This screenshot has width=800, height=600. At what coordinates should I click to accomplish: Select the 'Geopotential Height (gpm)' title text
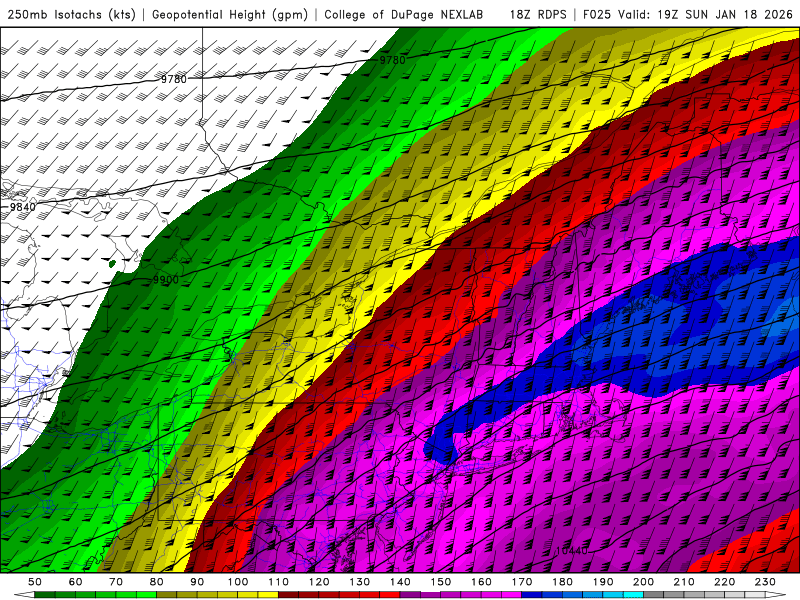pyautogui.click(x=230, y=14)
